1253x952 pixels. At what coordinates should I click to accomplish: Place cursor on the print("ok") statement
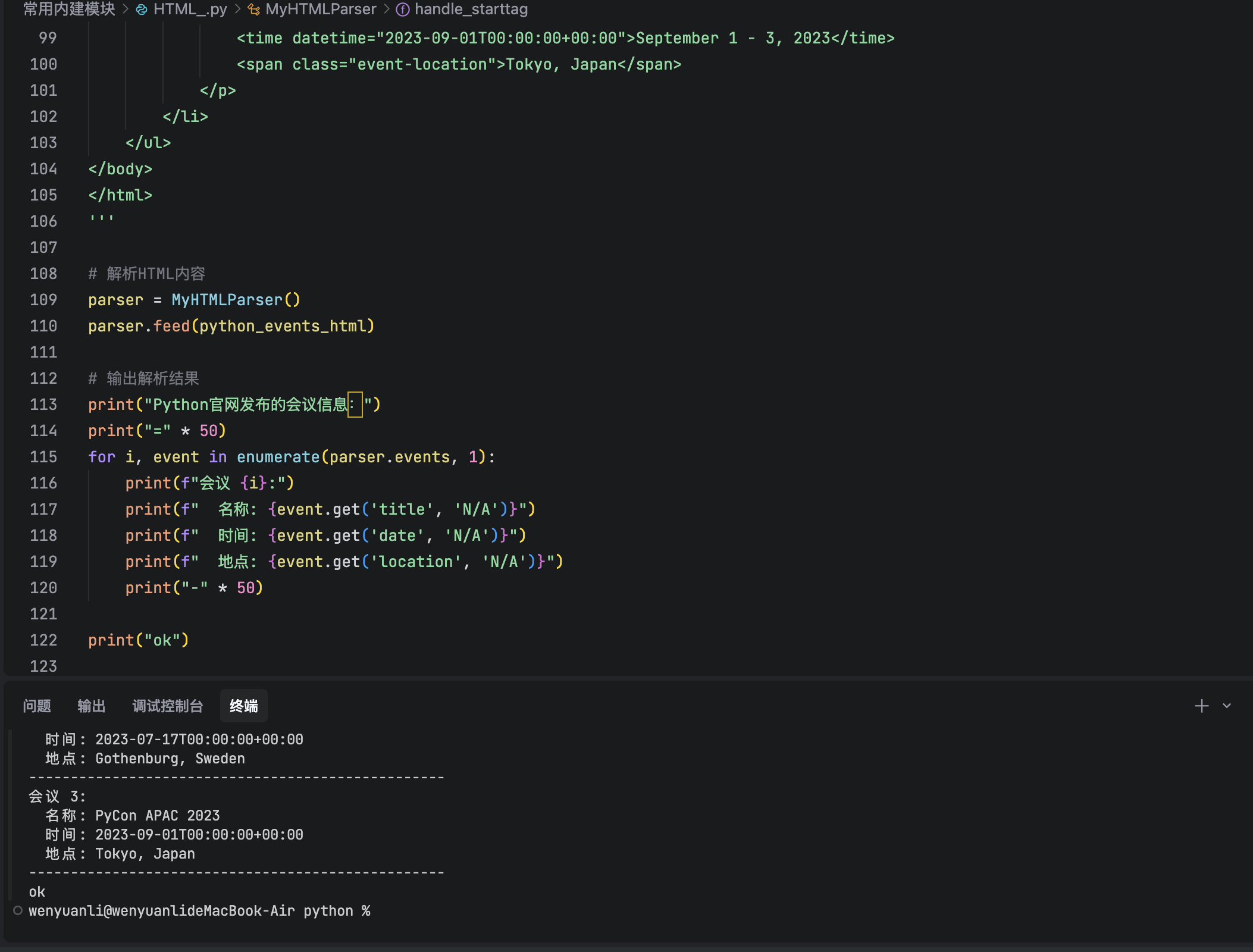point(138,640)
